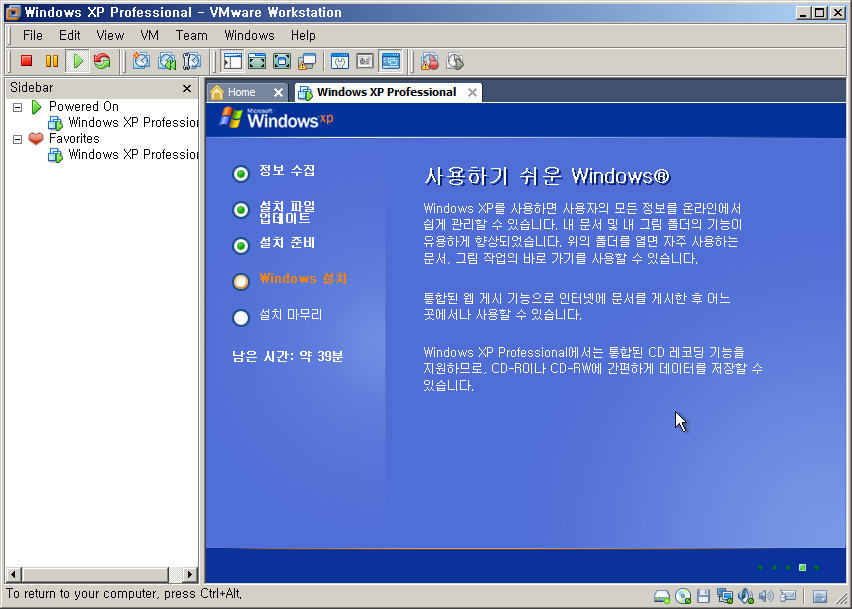Open the VM menu
Screen dimensions: 852x609
tap(149, 35)
